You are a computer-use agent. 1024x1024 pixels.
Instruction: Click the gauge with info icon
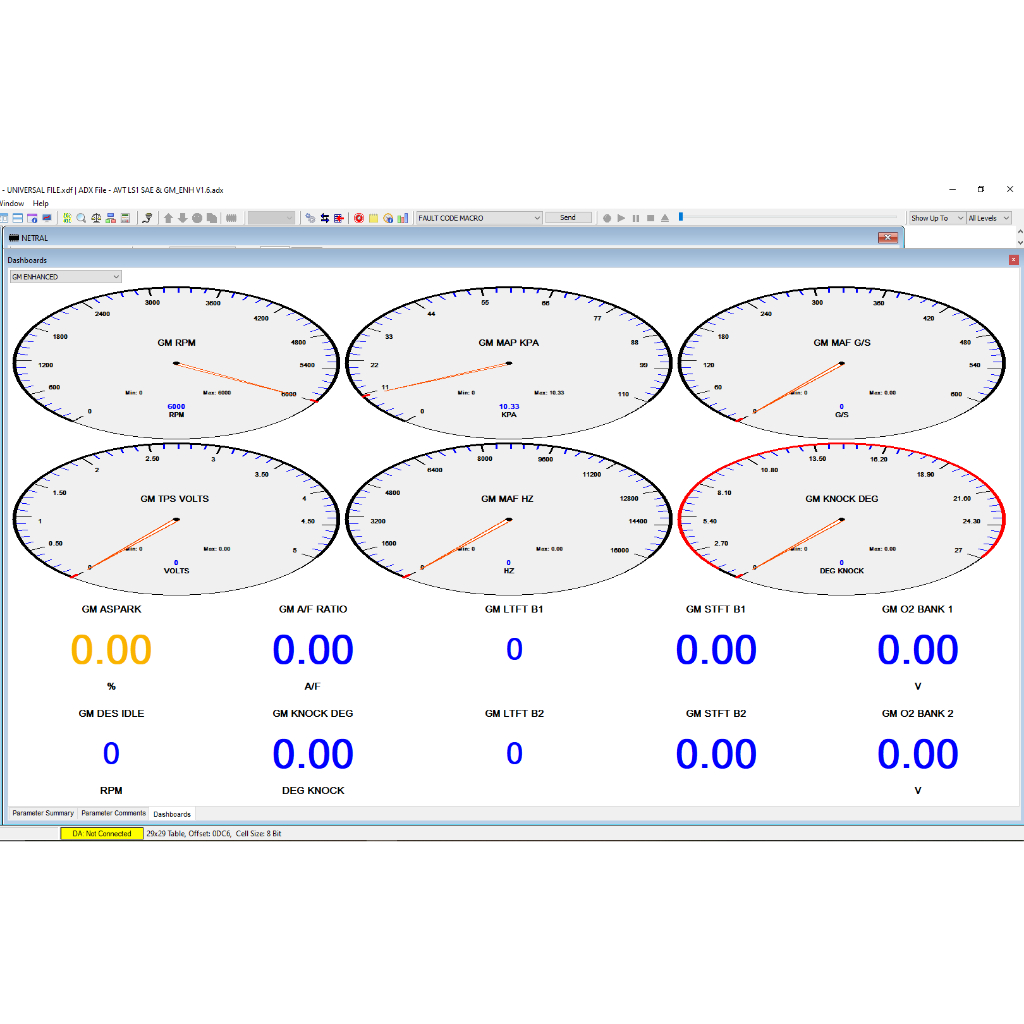388,218
